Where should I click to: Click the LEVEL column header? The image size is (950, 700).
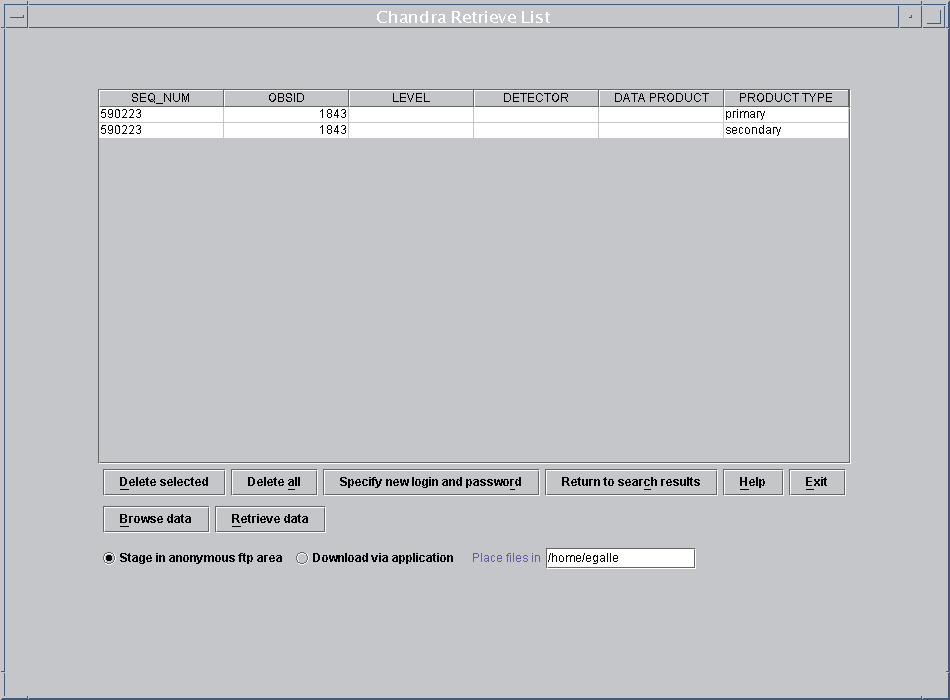click(411, 98)
